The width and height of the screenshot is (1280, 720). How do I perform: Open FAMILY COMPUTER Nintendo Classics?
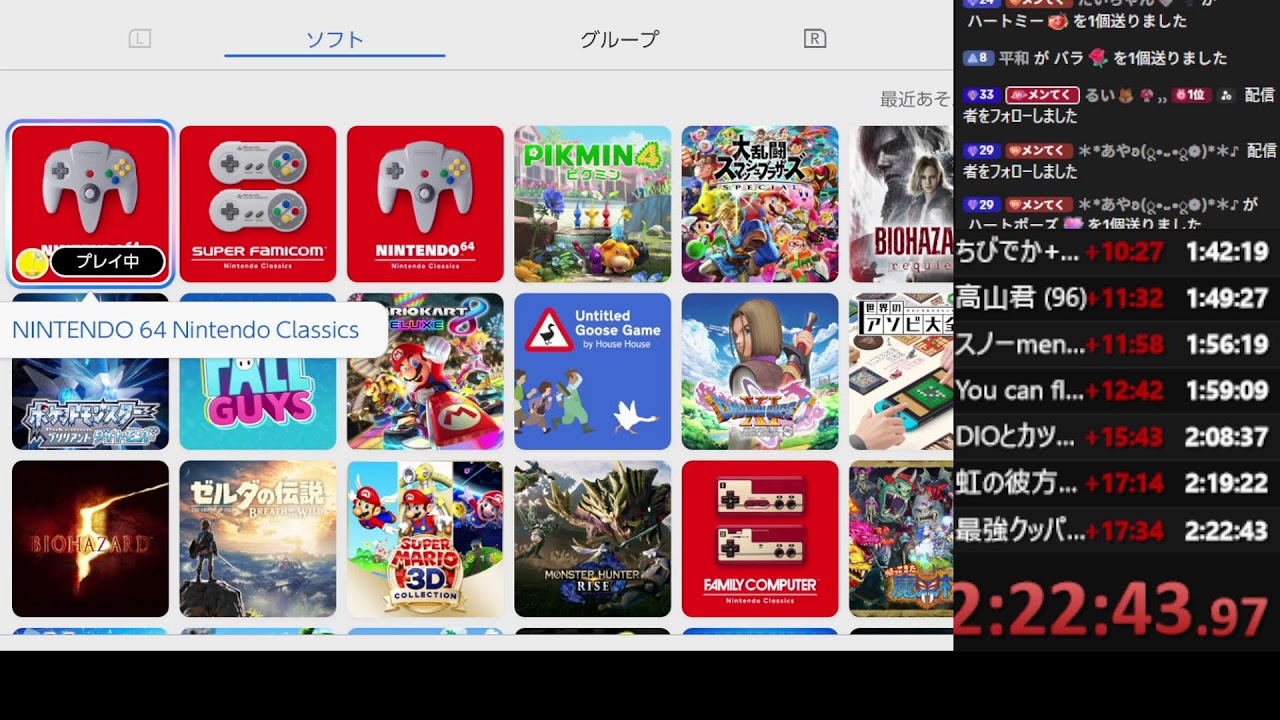pos(760,539)
